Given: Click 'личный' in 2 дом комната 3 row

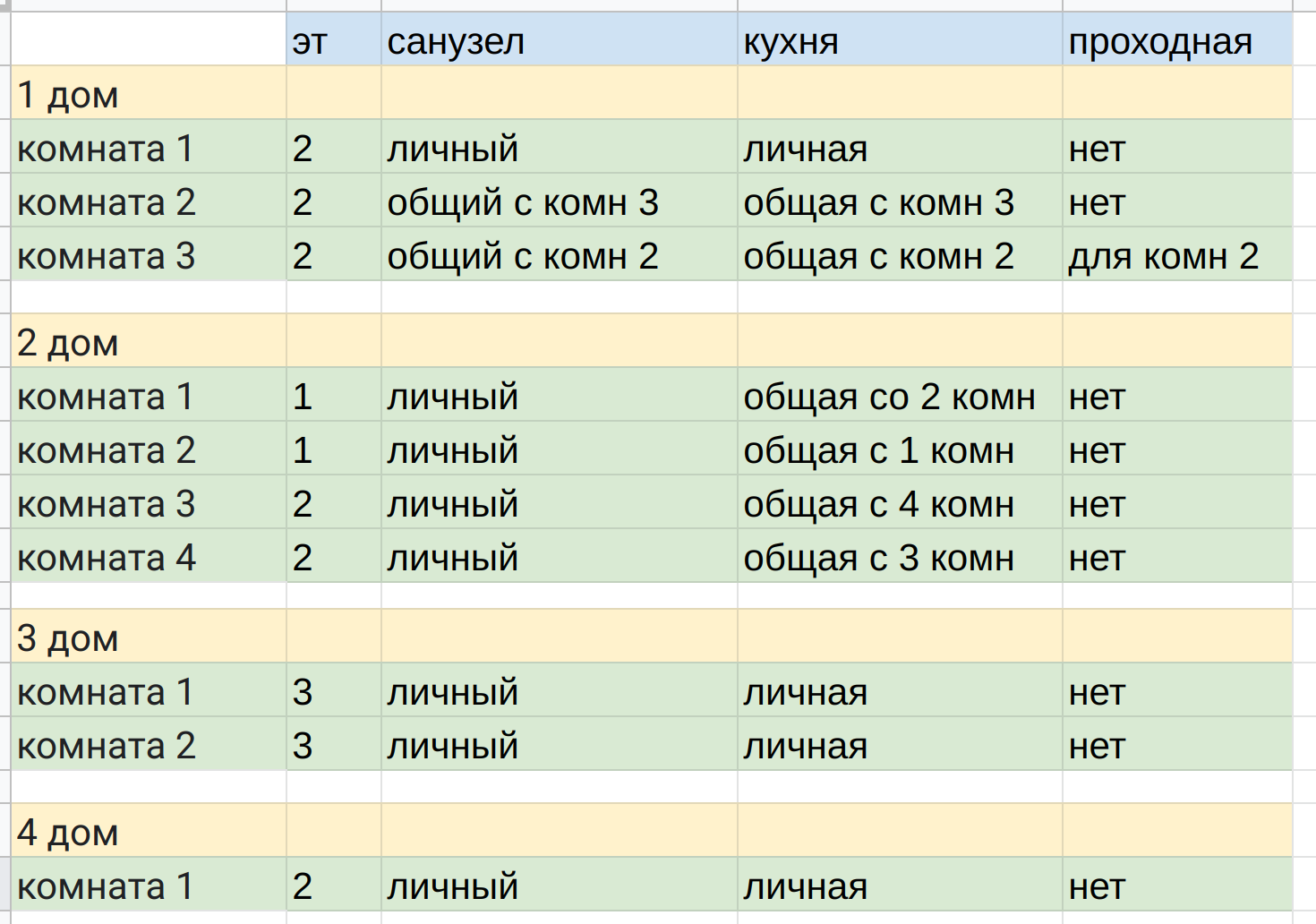Looking at the screenshot, I should [x=560, y=502].
